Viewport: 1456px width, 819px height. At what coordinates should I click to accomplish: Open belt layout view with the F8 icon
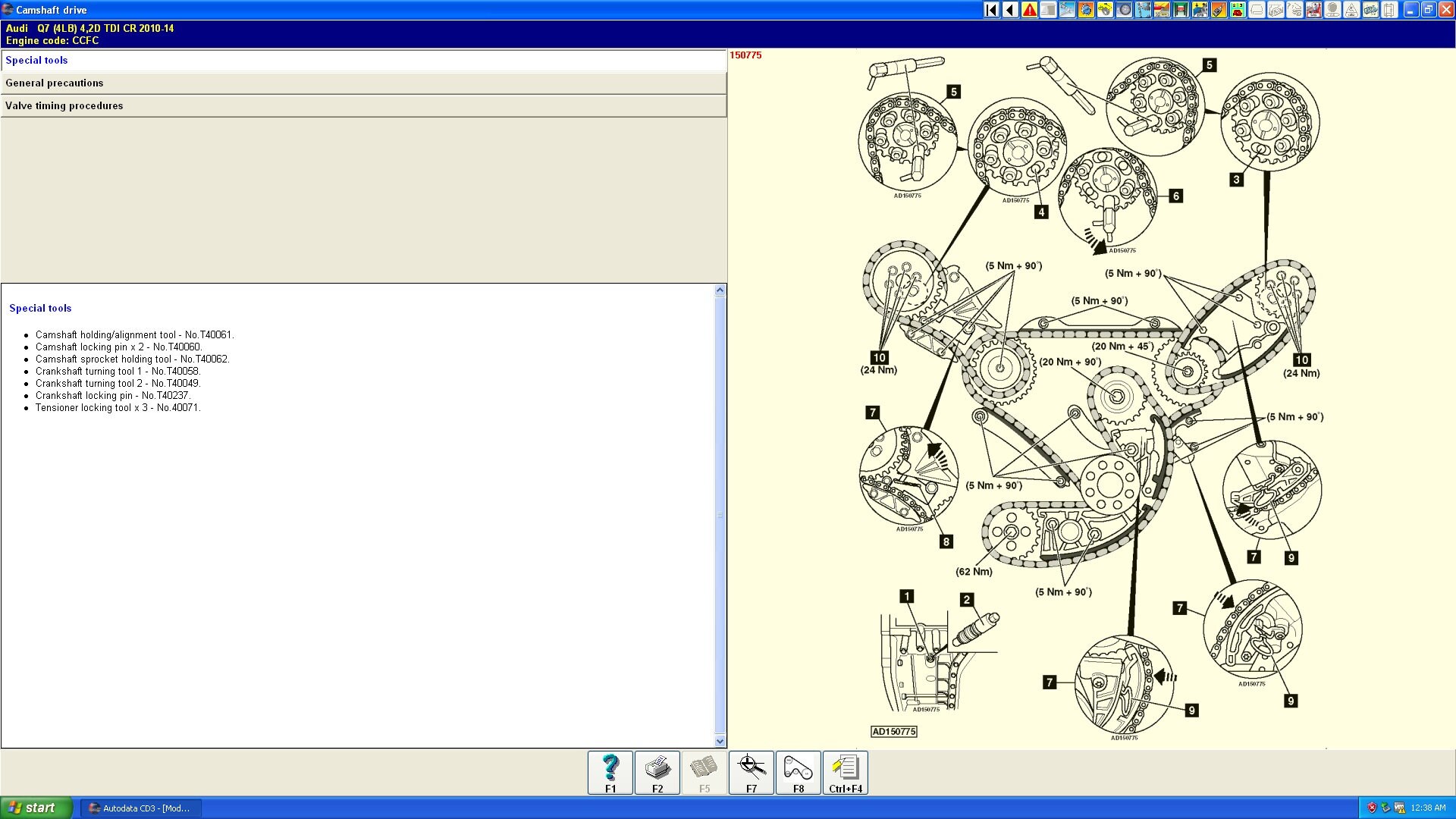[x=797, y=772]
